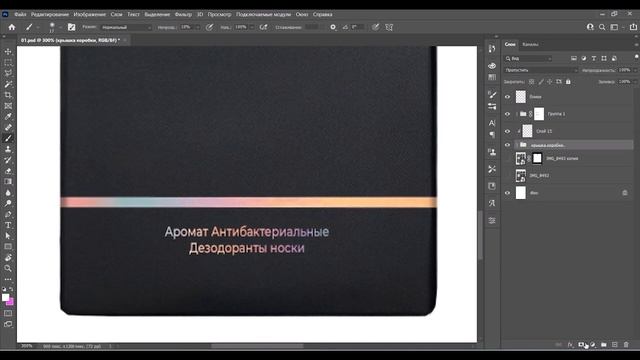Hide the Группа 1 group eye icon

tap(507, 114)
